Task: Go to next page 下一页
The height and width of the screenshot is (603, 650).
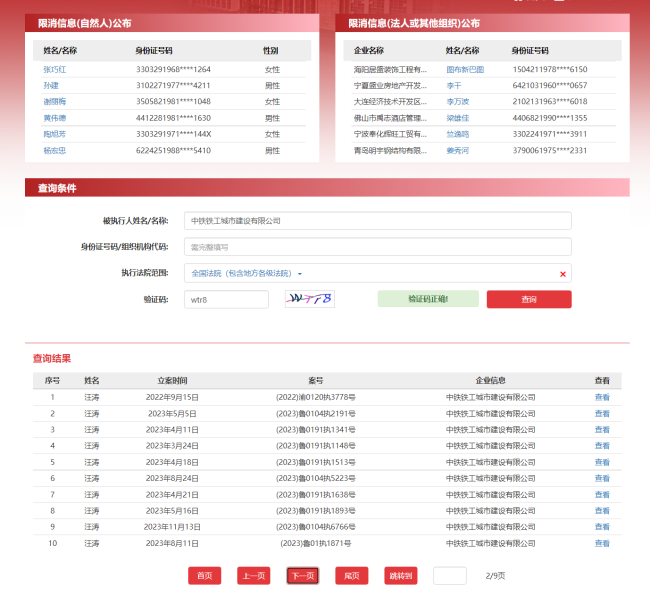Action: pos(303,576)
